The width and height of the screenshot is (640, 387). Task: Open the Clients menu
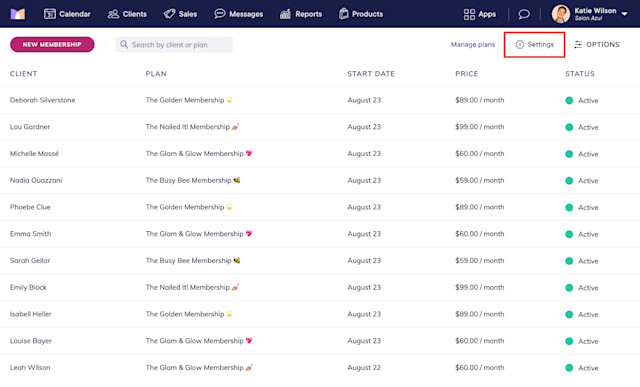127,14
